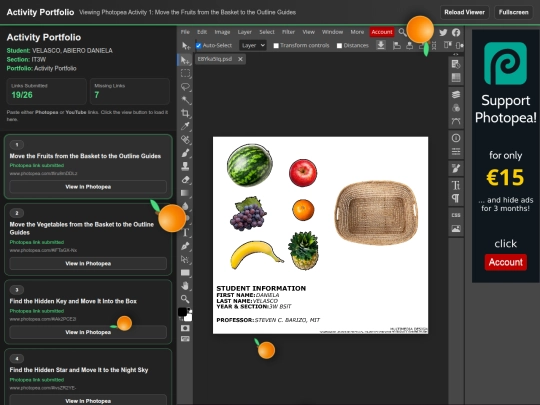Open the View menu
This screenshot has height=405, width=540.
(x=309, y=32)
